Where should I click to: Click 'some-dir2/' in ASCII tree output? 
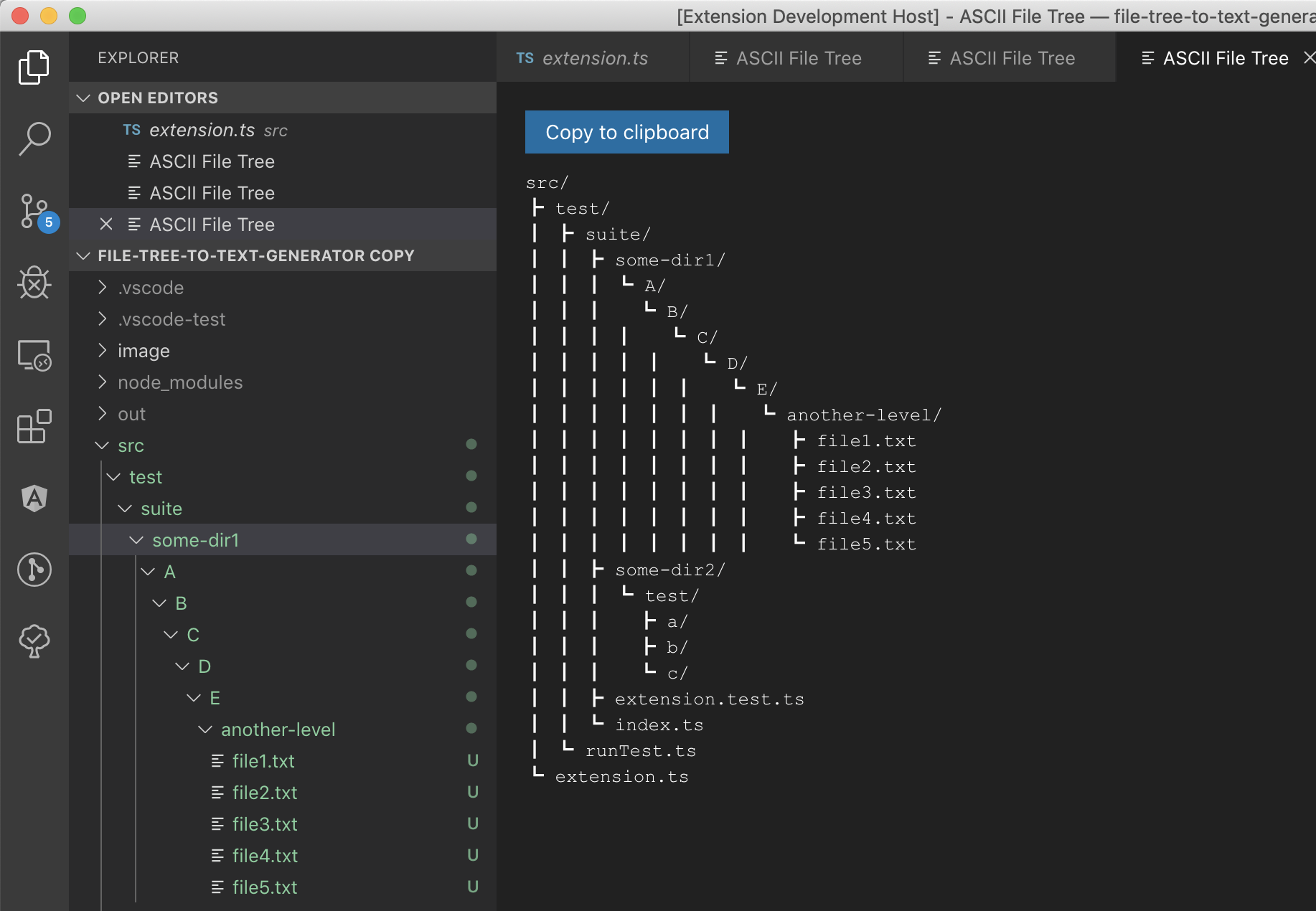[670, 570]
